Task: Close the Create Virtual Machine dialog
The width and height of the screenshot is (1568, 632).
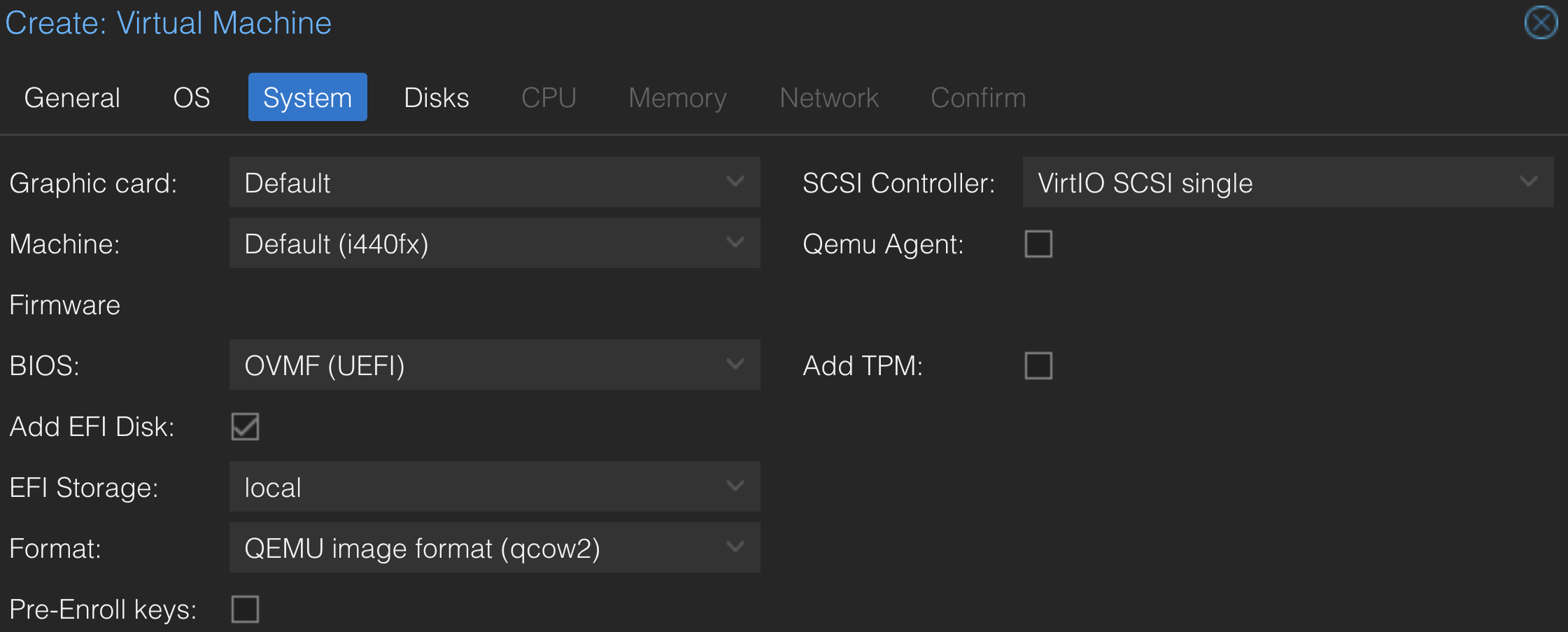Action: tap(1541, 23)
